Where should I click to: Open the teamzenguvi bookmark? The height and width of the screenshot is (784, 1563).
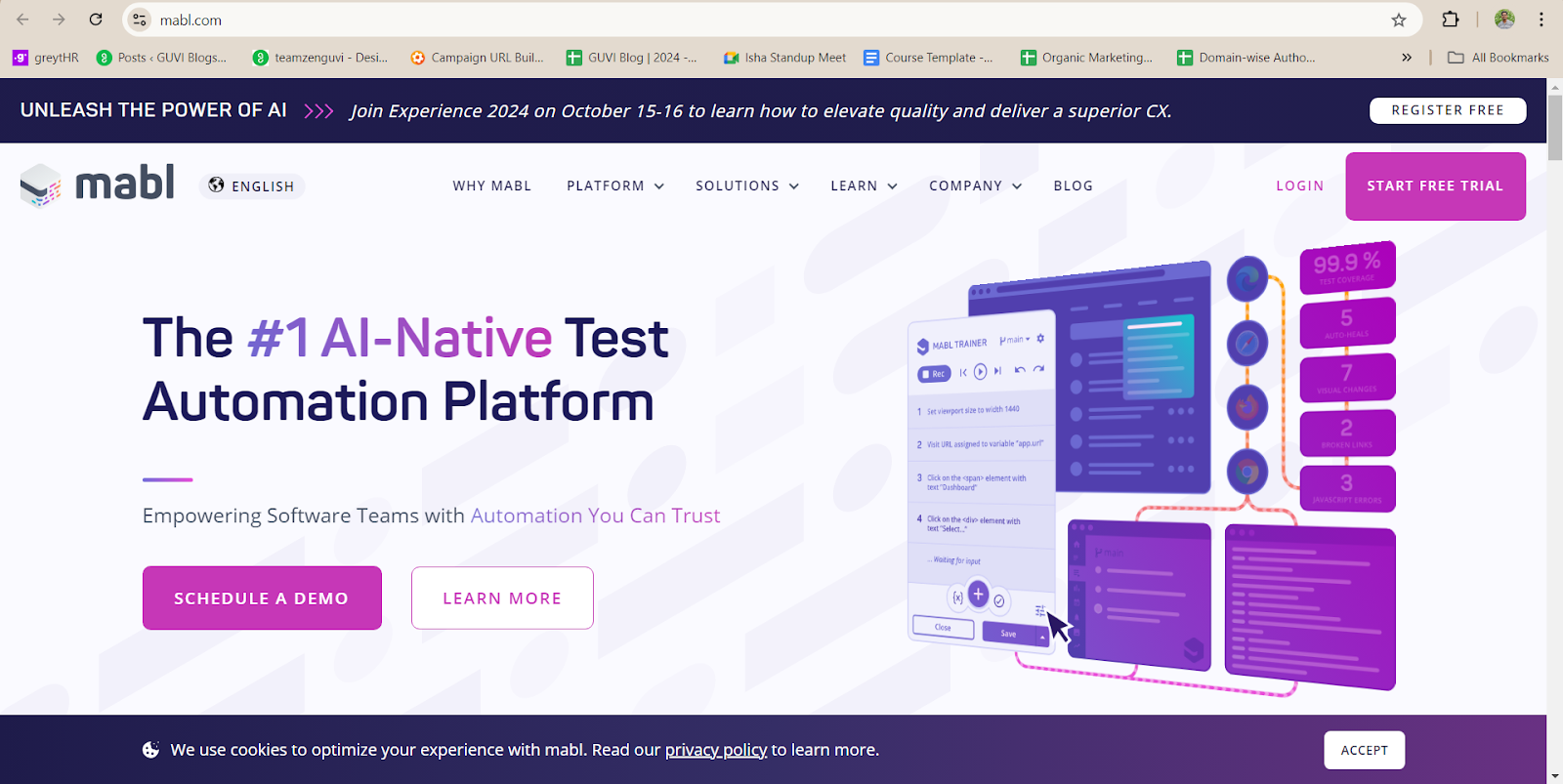[320, 58]
